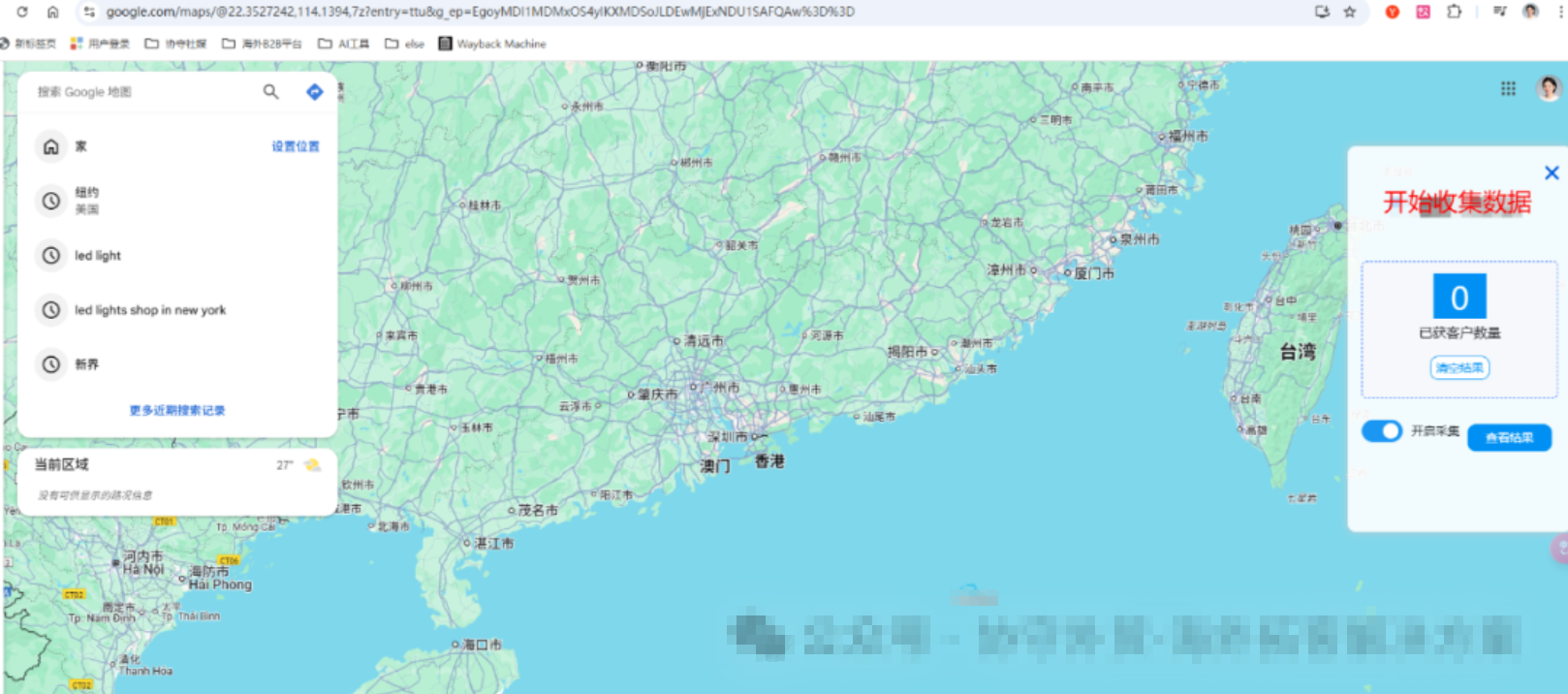Click the blue 查看结果 button

(1510, 438)
